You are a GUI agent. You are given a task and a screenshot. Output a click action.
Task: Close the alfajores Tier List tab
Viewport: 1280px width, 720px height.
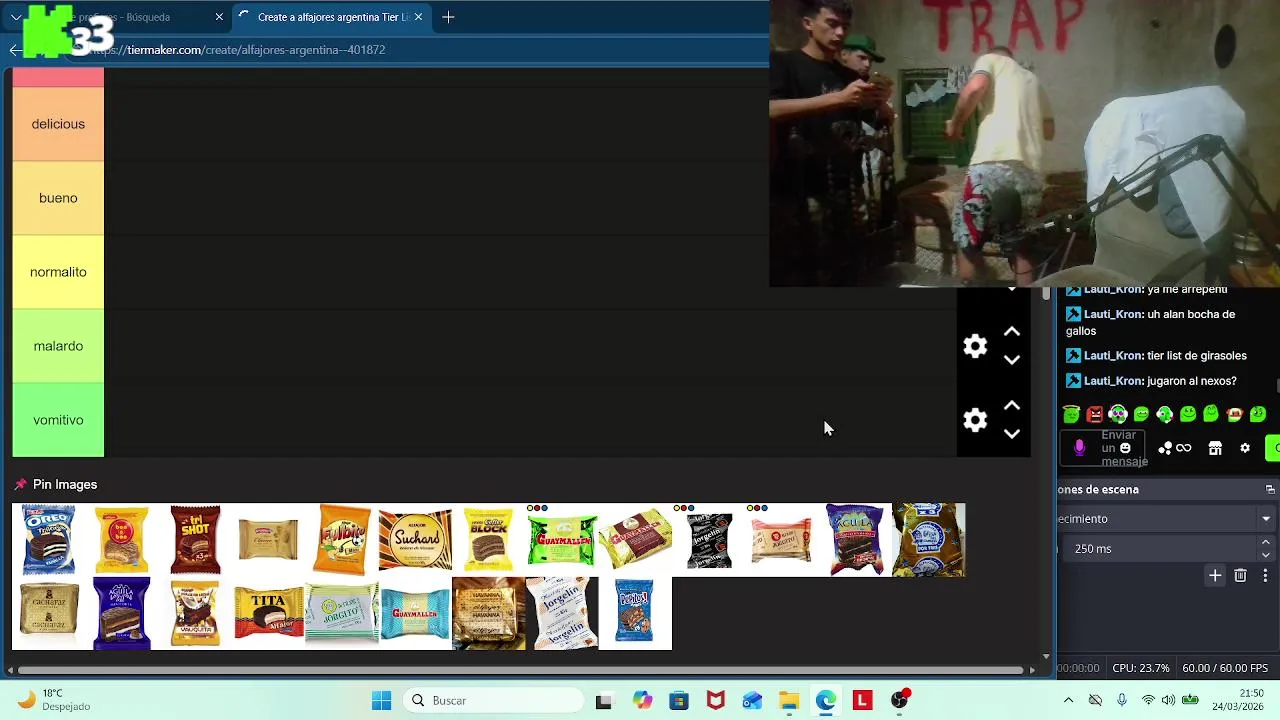click(418, 17)
